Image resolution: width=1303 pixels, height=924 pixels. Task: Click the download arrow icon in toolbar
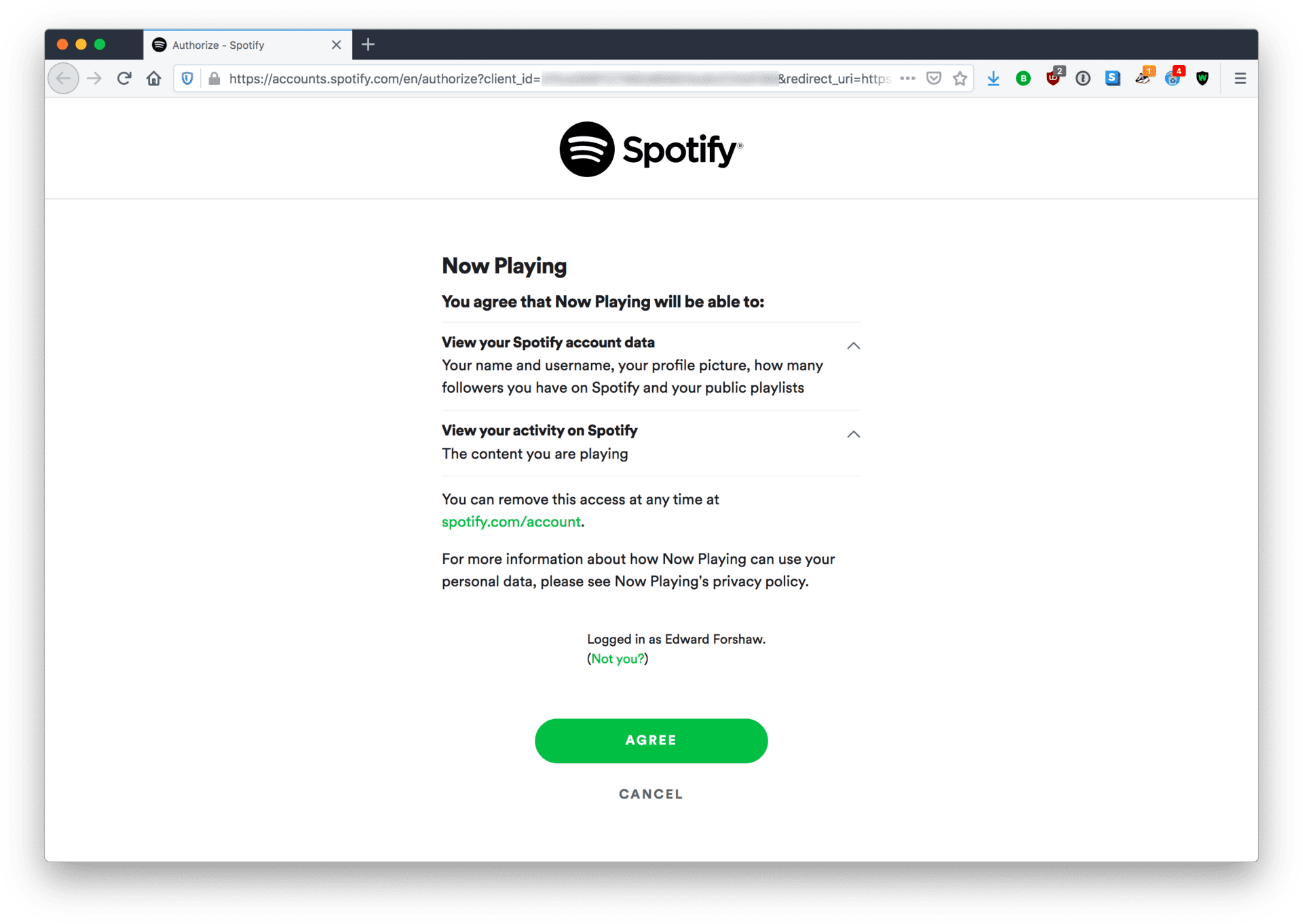point(994,78)
